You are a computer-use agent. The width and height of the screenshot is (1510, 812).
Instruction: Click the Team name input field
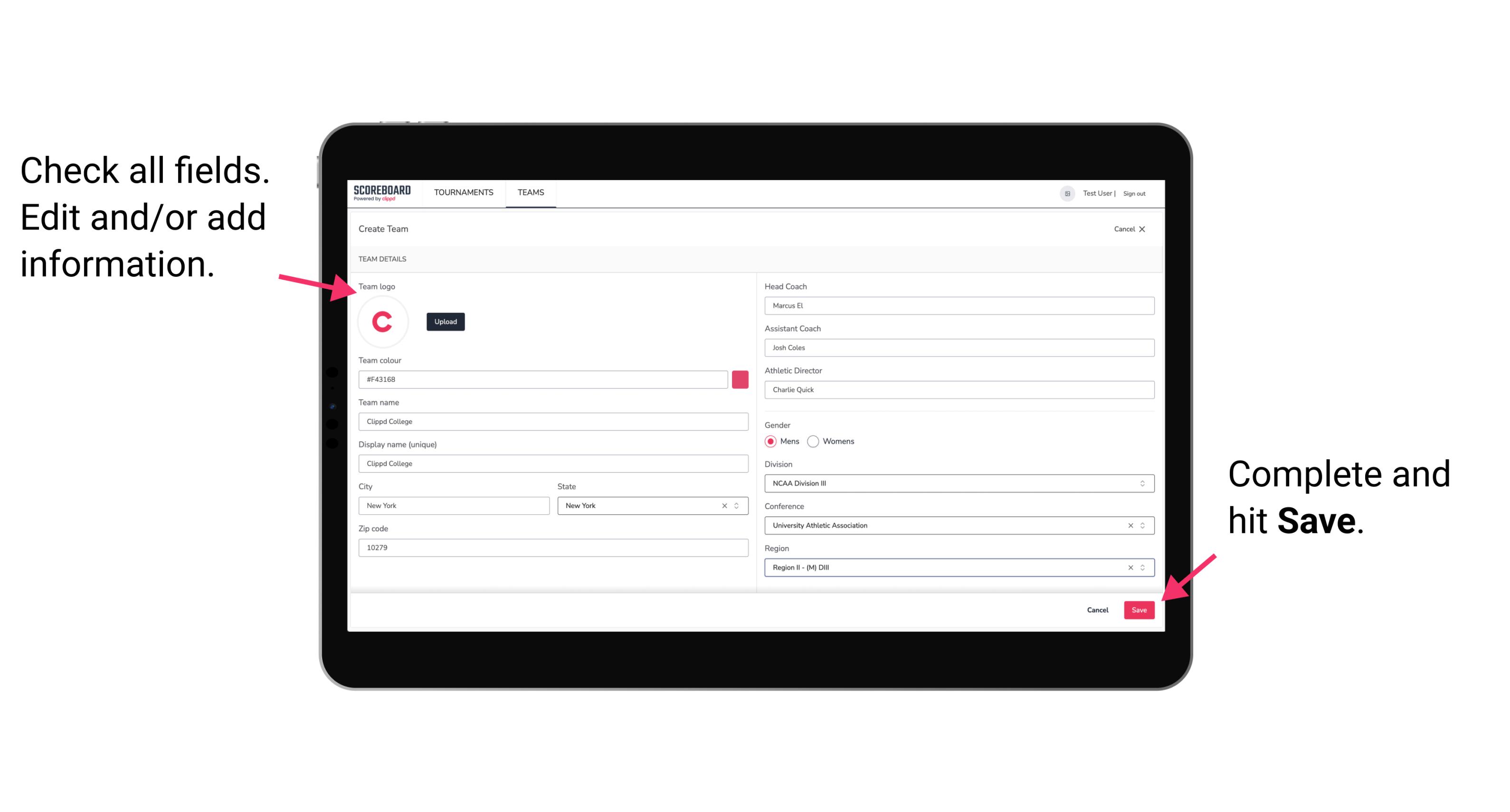point(554,421)
